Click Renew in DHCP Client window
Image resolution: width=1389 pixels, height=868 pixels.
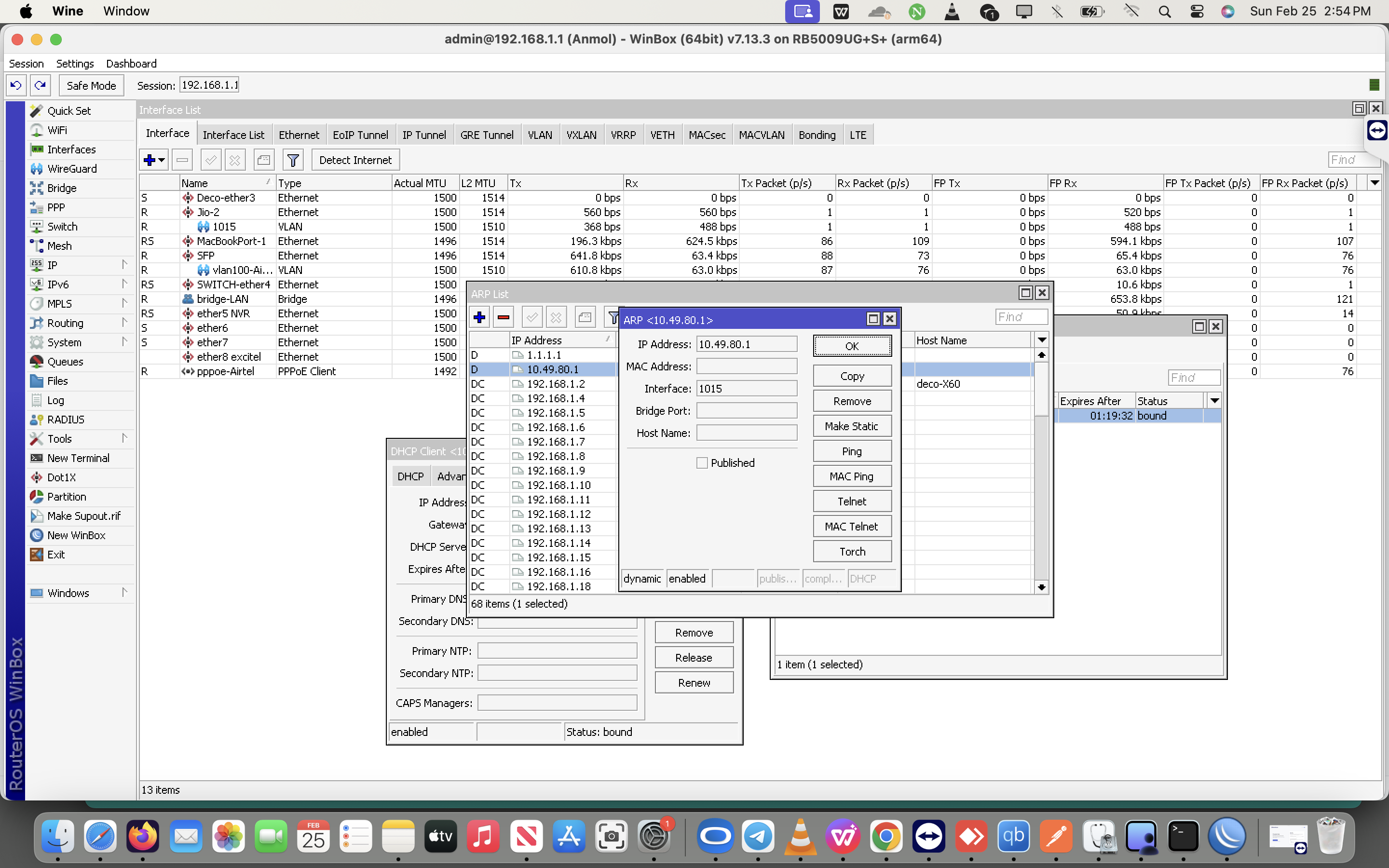point(694,683)
